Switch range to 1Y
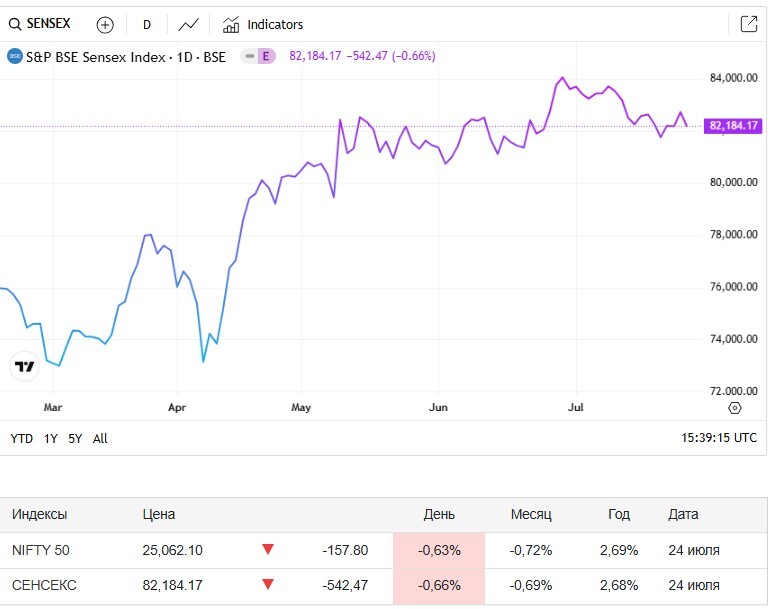Screen dimensions: 771x609 click(x=51, y=438)
